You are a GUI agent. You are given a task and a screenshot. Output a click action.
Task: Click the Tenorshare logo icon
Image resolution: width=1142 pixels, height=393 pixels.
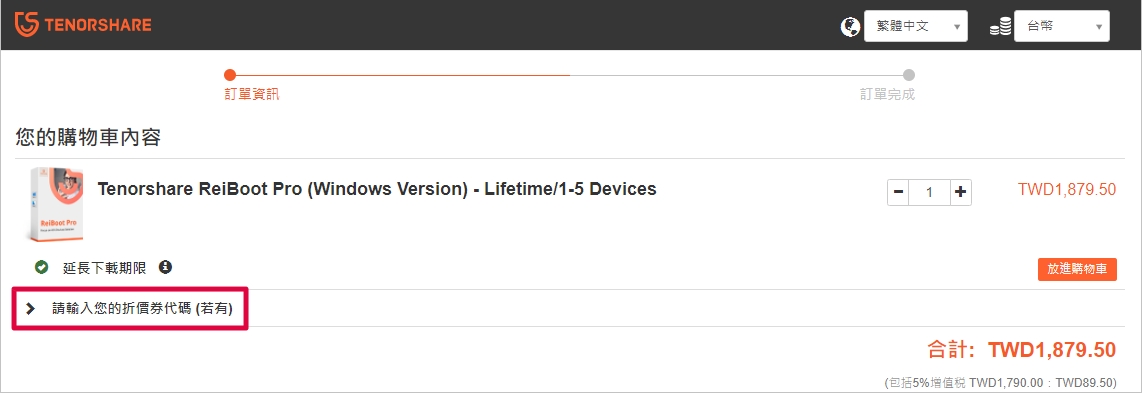coord(26,24)
